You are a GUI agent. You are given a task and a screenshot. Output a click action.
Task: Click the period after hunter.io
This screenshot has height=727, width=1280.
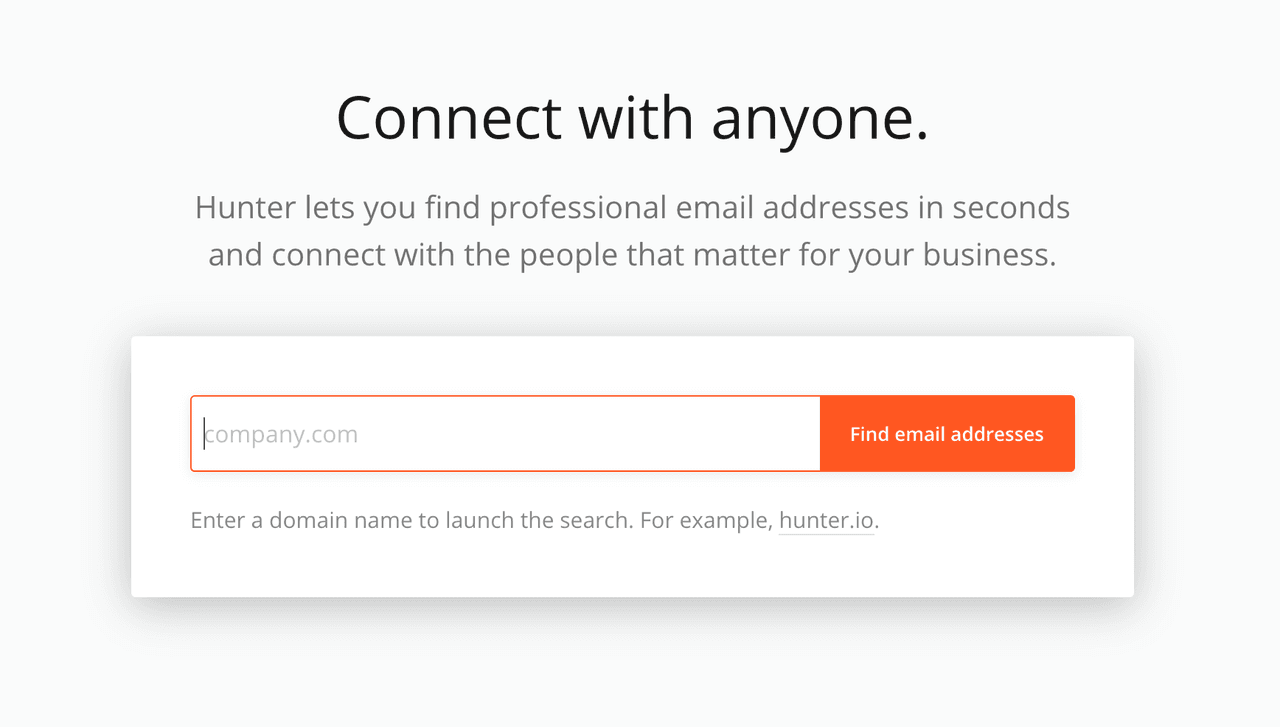click(875, 520)
